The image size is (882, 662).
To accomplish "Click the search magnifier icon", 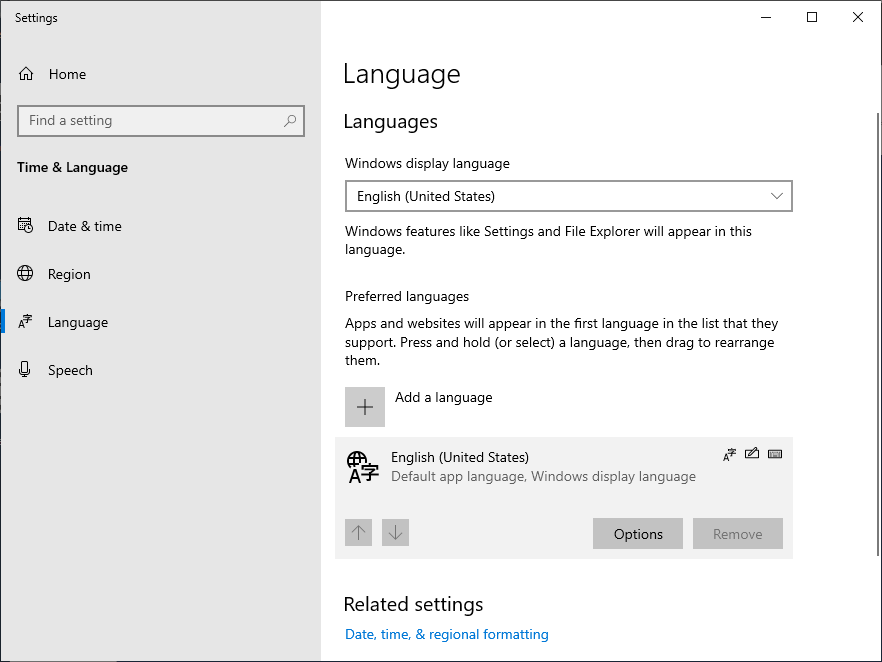I will pos(290,120).
